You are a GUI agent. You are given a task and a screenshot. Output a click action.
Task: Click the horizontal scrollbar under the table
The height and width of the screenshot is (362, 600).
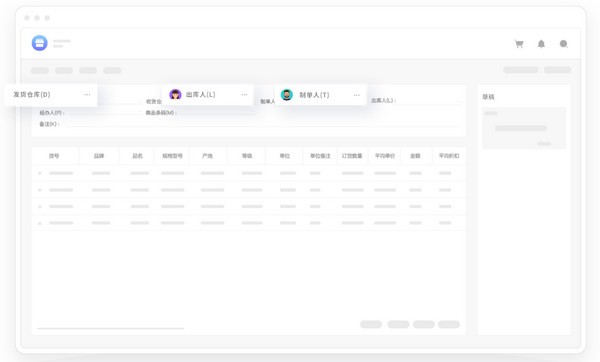click(111, 328)
